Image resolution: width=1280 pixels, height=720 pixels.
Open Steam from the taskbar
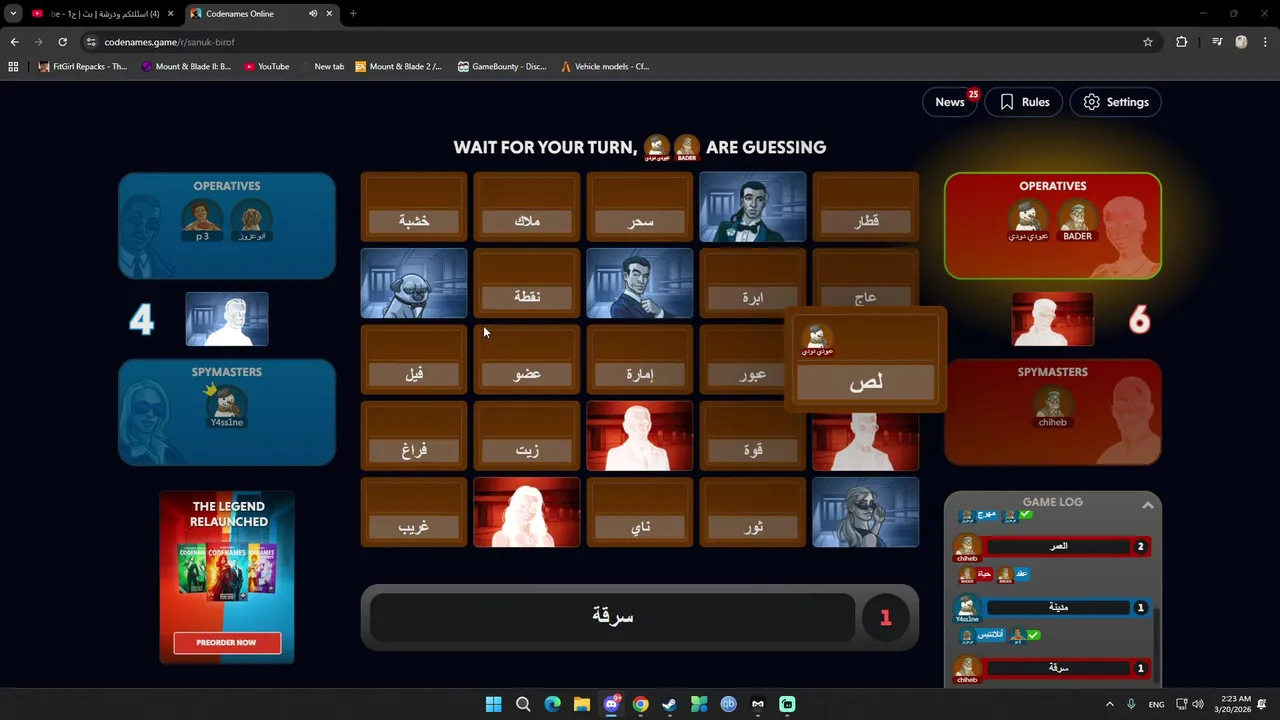670,704
